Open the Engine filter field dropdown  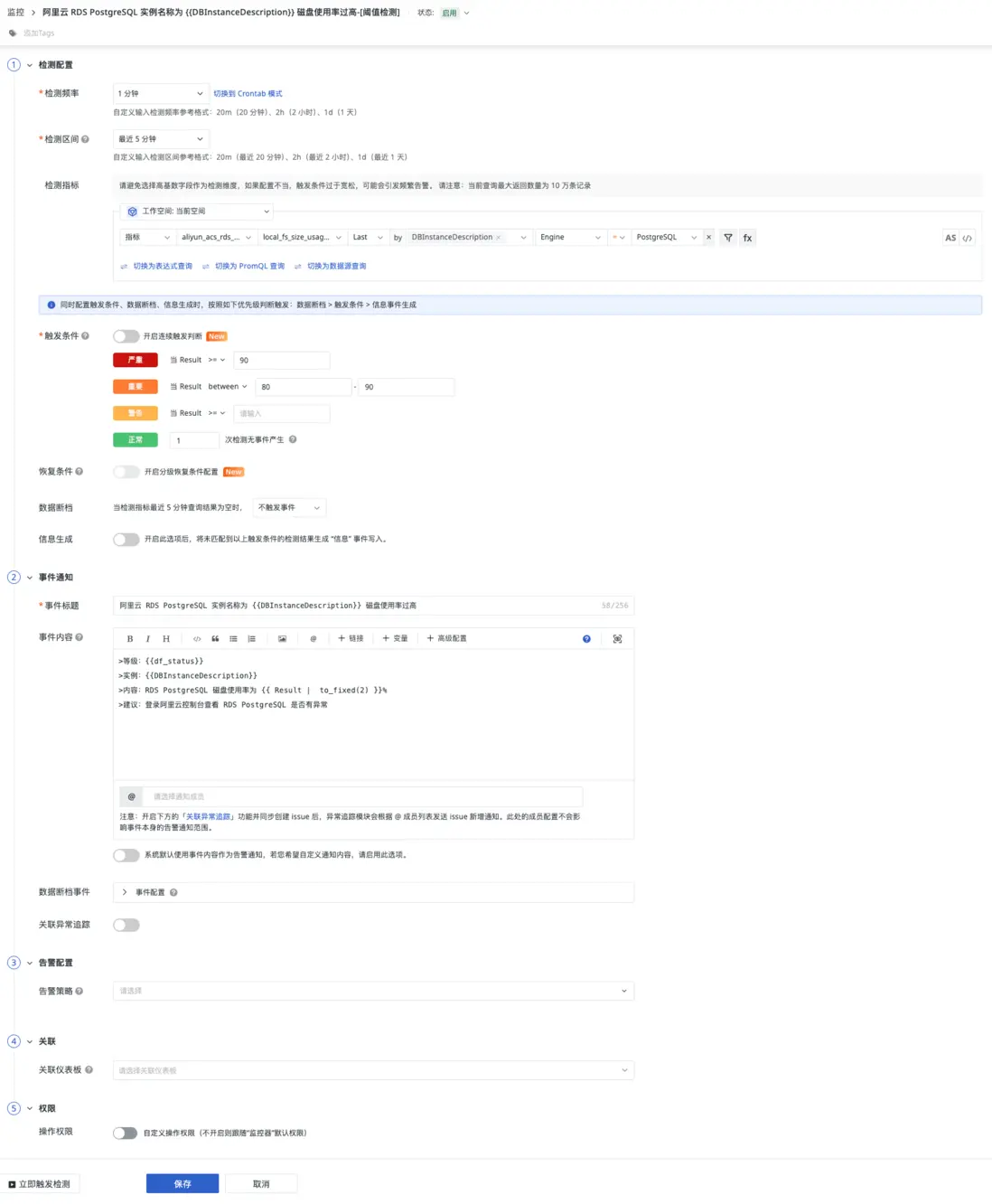click(570, 238)
